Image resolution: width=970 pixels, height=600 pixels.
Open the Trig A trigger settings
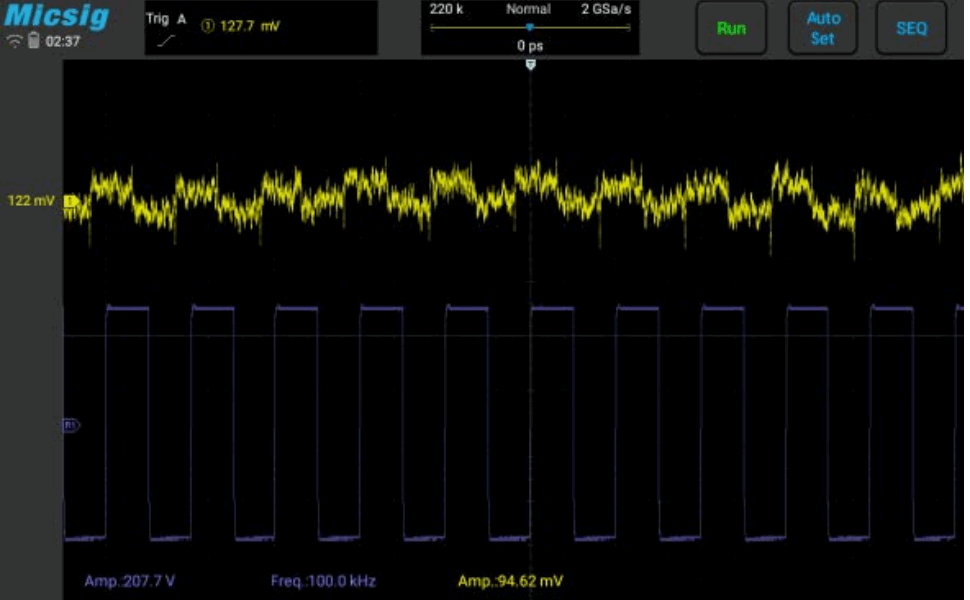tap(166, 19)
